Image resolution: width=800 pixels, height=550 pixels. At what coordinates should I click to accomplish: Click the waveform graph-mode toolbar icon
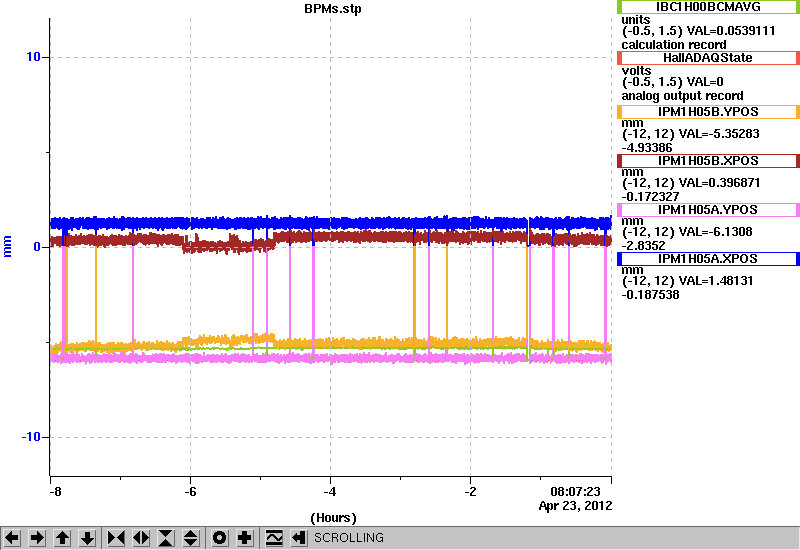click(274, 538)
